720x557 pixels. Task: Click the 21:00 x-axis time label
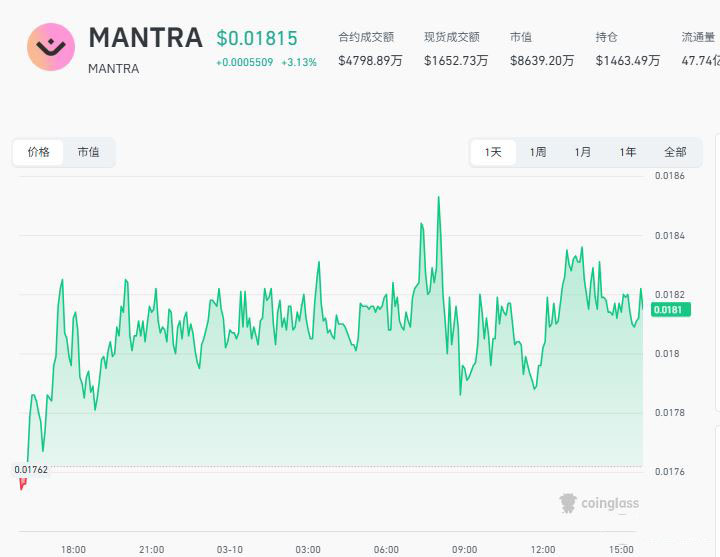coord(152,550)
